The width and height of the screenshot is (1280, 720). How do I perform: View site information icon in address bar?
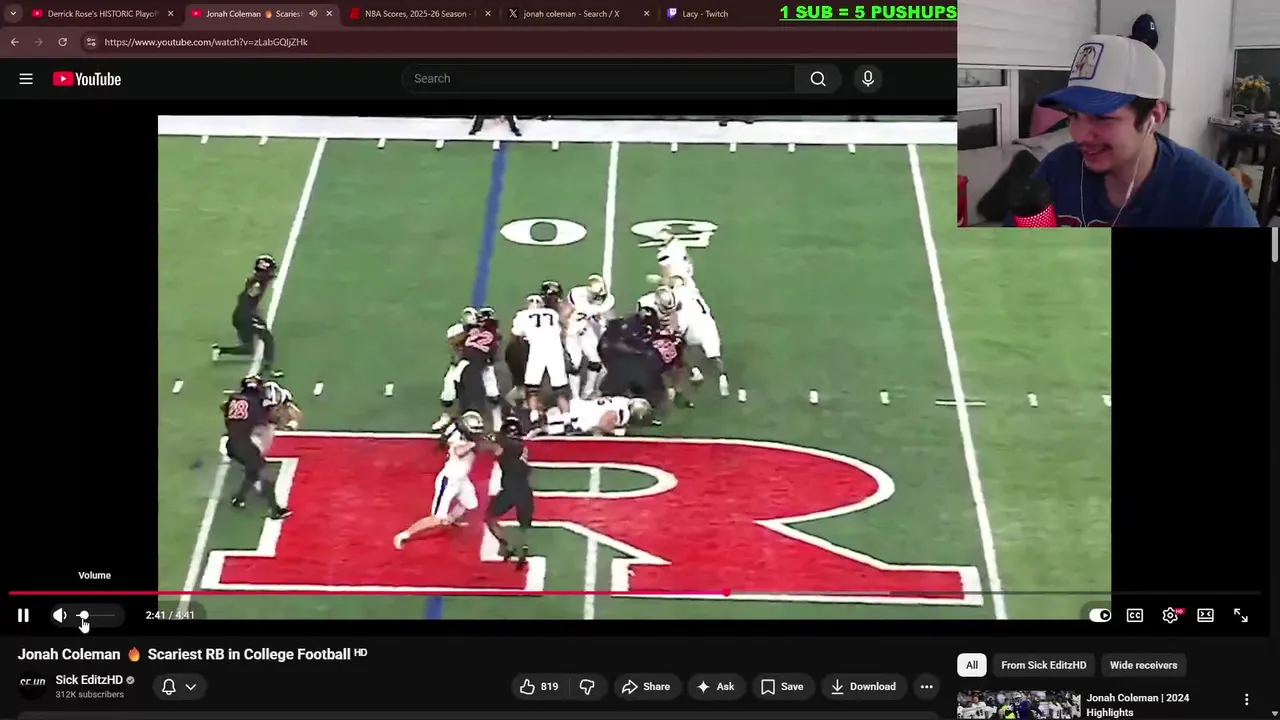(x=90, y=42)
